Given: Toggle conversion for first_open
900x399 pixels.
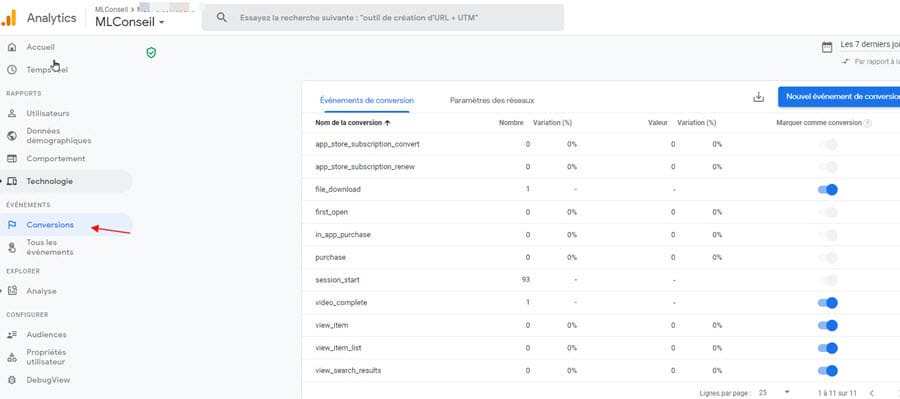Looking at the screenshot, I should tap(828, 212).
